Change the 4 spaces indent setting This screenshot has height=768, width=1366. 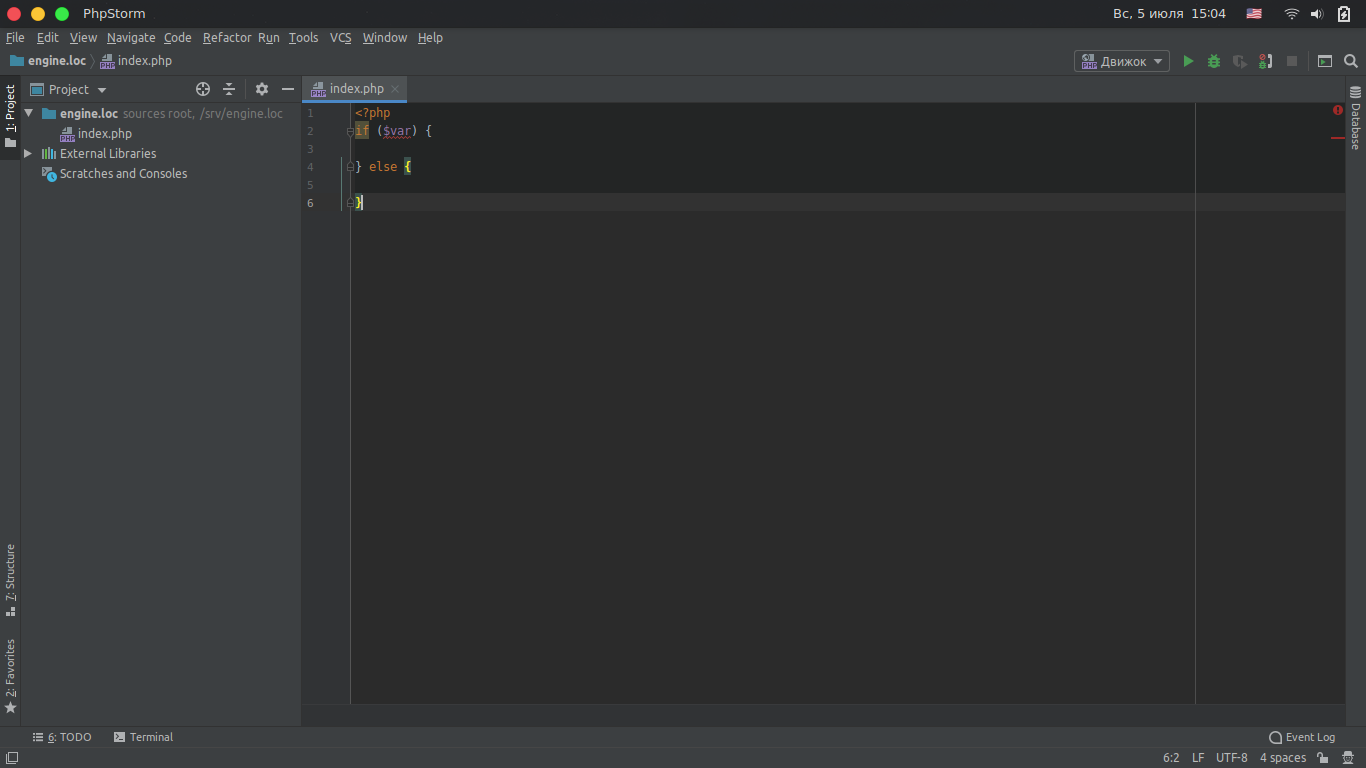(1283, 758)
